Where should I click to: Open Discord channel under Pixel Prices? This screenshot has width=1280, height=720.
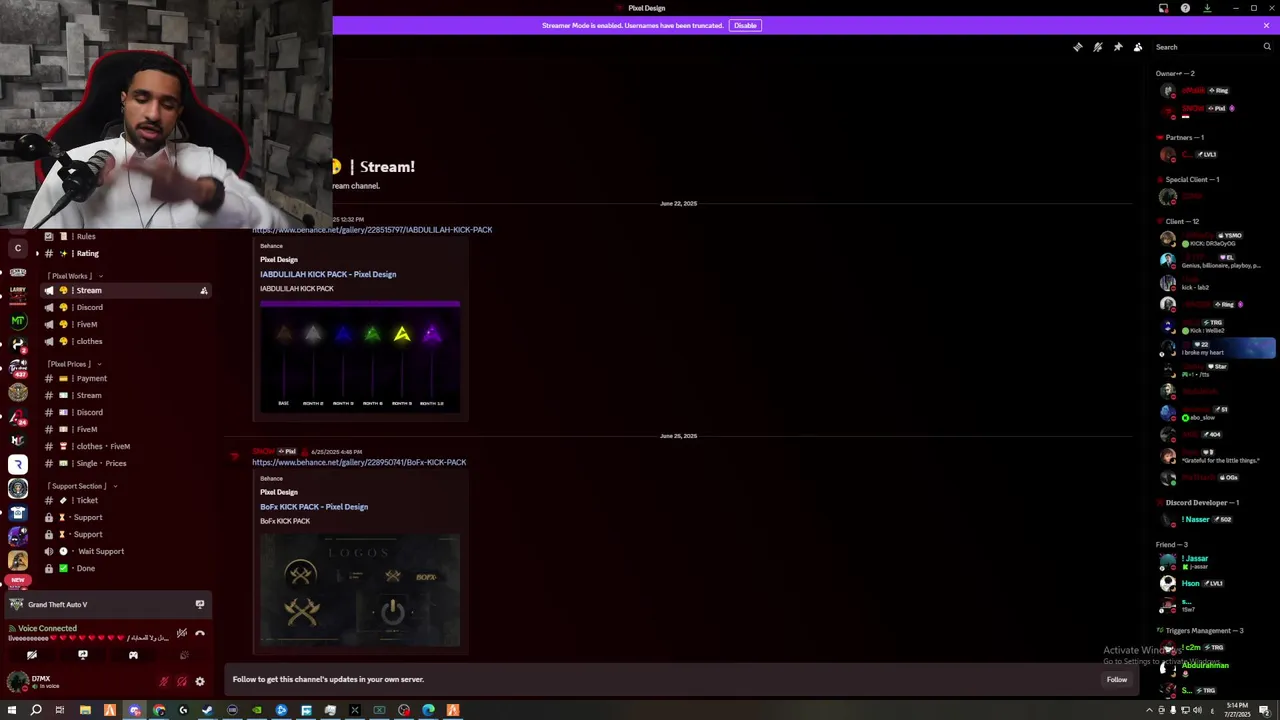pyautogui.click(x=125, y=412)
